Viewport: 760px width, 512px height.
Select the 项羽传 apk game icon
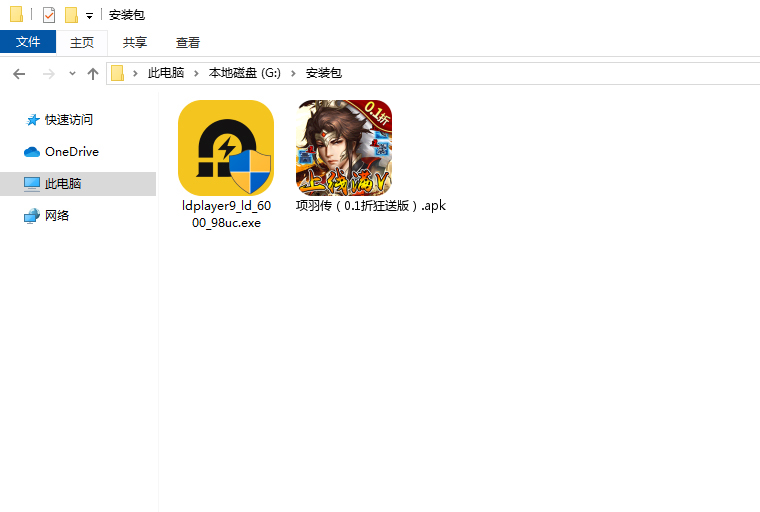[344, 148]
